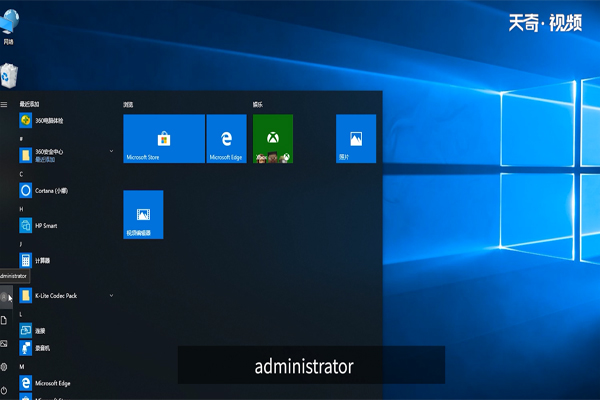Click the 最近添加 heading in the app list
Screen dimensions: 600x400
tap(29, 104)
